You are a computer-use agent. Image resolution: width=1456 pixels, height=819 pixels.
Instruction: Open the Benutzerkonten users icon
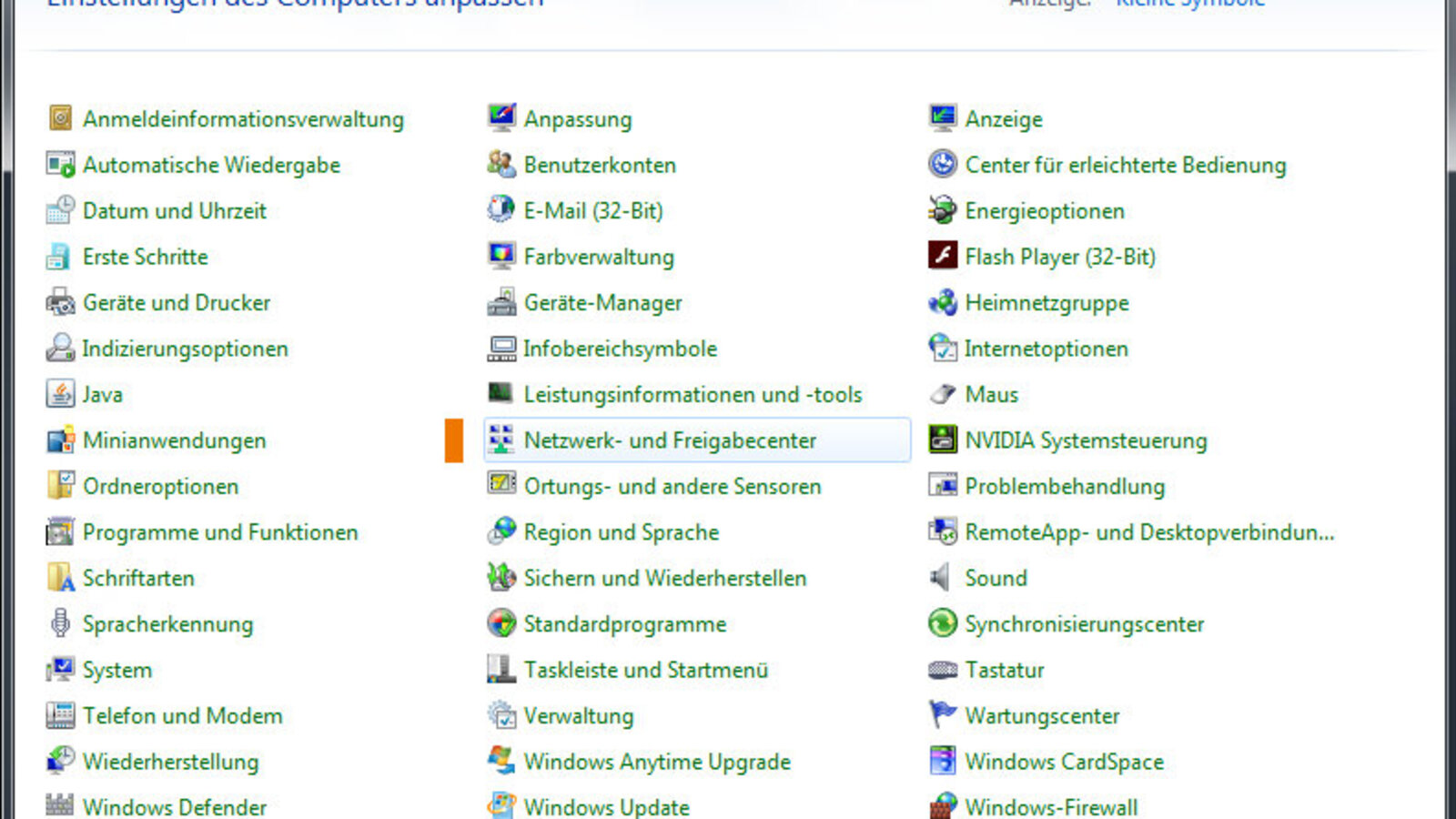click(x=501, y=165)
